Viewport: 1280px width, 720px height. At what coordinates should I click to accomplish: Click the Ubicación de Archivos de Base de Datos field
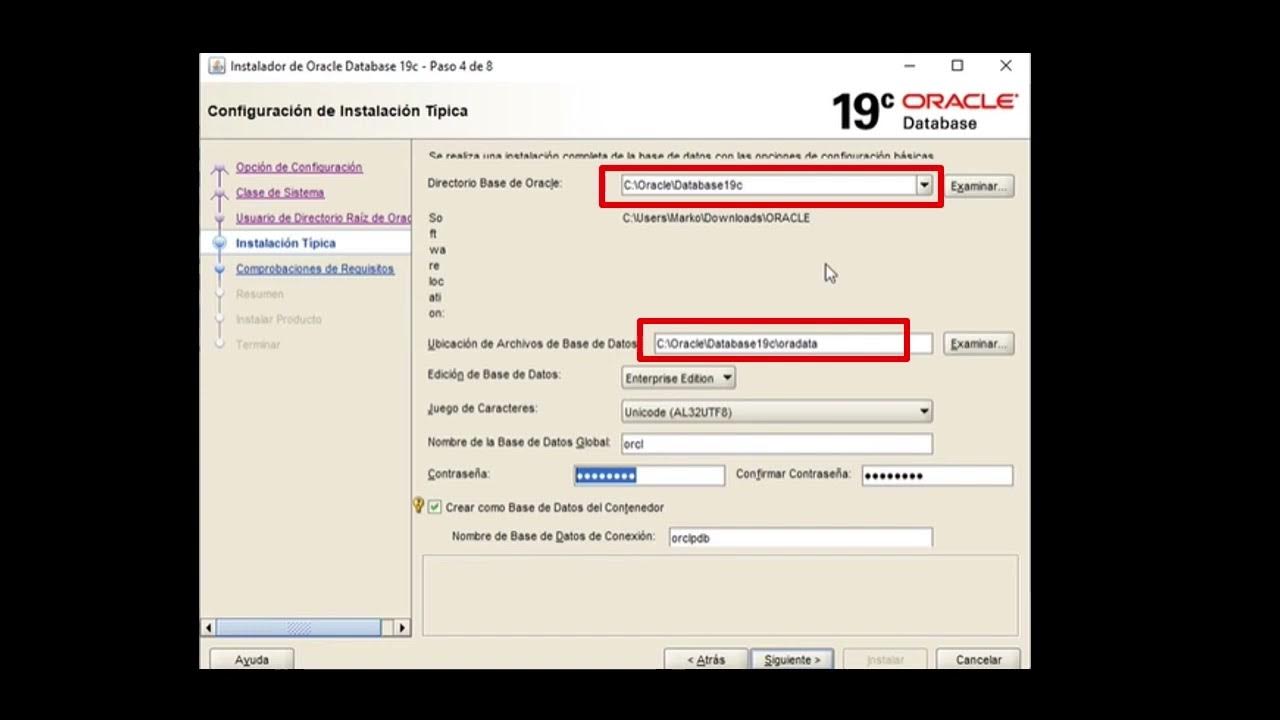click(x=792, y=343)
